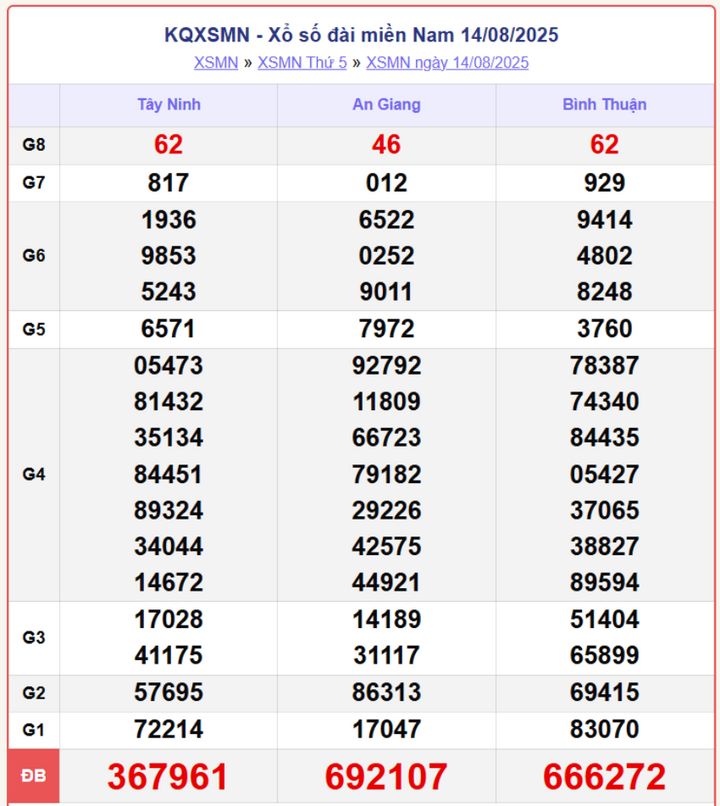Select the Tây Ninh column header

[169, 104]
